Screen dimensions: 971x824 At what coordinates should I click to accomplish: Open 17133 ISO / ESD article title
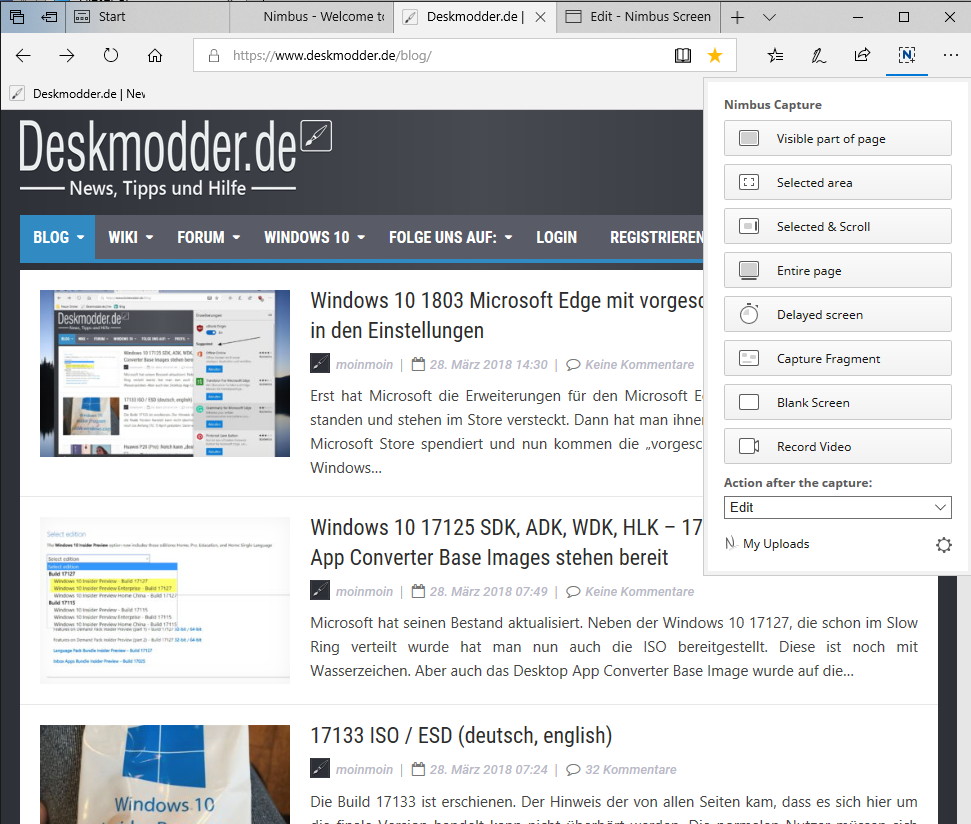(x=461, y=735)
